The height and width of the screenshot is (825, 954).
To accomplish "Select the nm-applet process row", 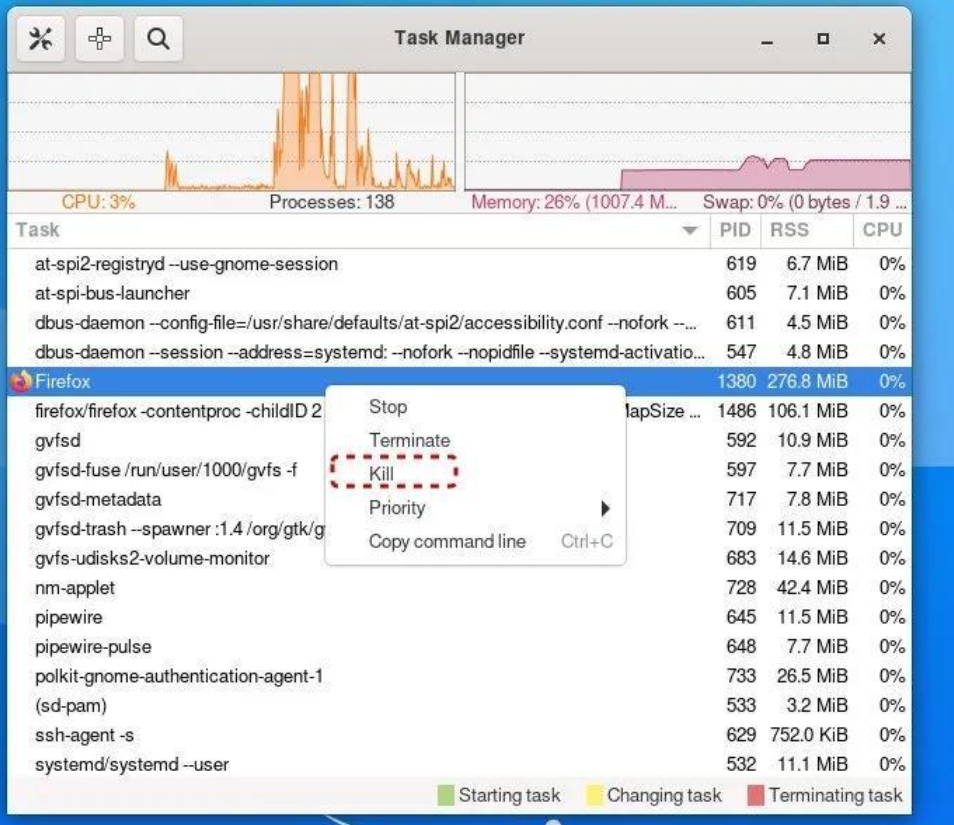I will point(75,588).
